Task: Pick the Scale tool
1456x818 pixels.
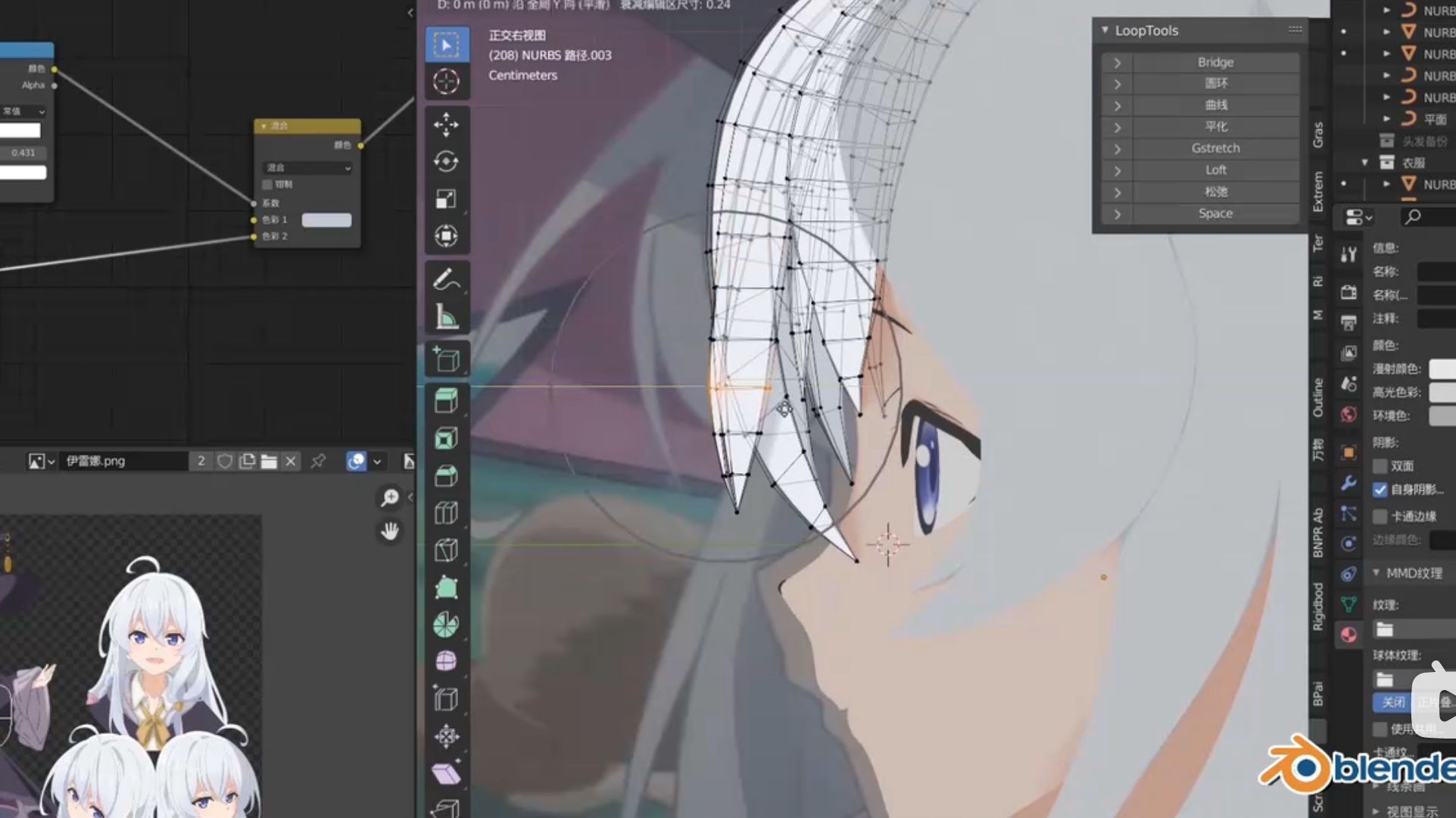Action: [x=446, y=198]
